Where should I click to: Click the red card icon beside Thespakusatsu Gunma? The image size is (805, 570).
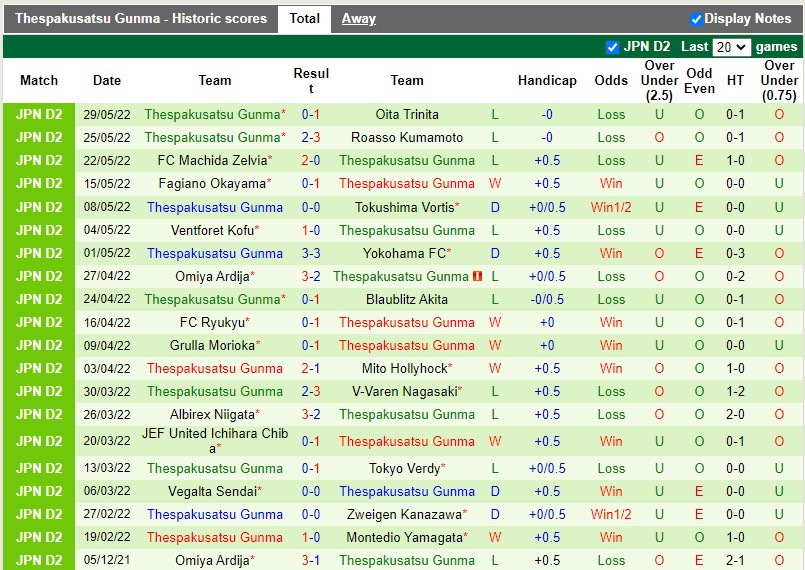pyautogui.click(x=477, y=276)
